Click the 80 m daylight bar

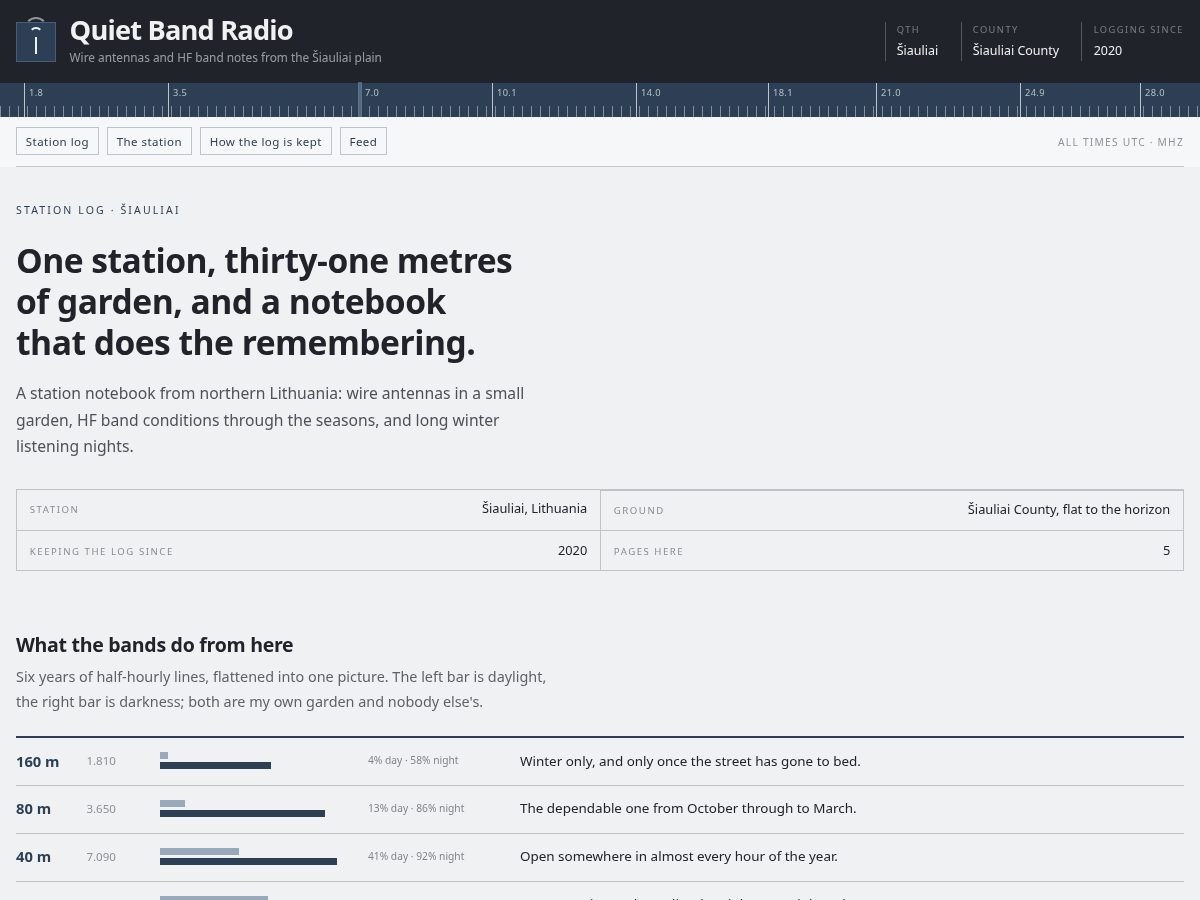pyautogui.click(x=172, y=803)
